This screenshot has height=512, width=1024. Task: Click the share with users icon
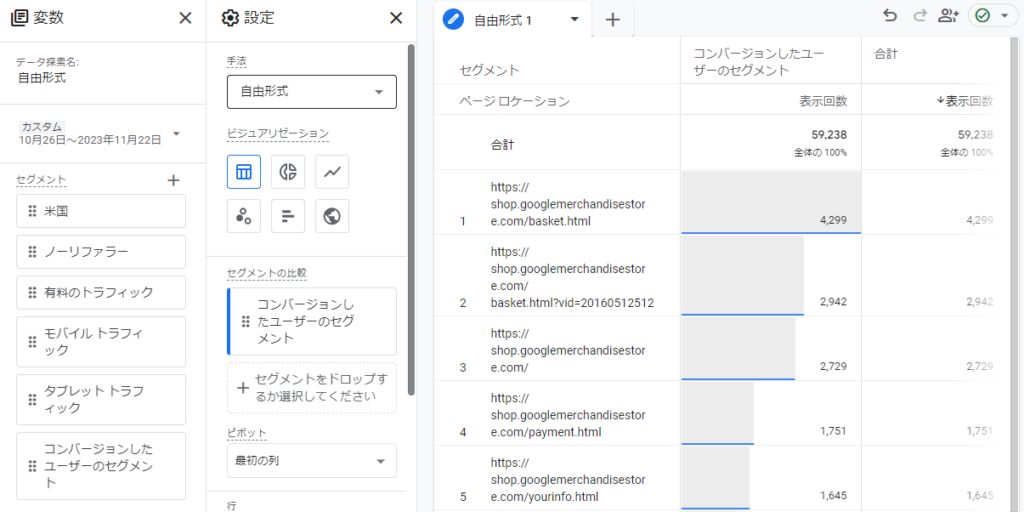(948, 16)
